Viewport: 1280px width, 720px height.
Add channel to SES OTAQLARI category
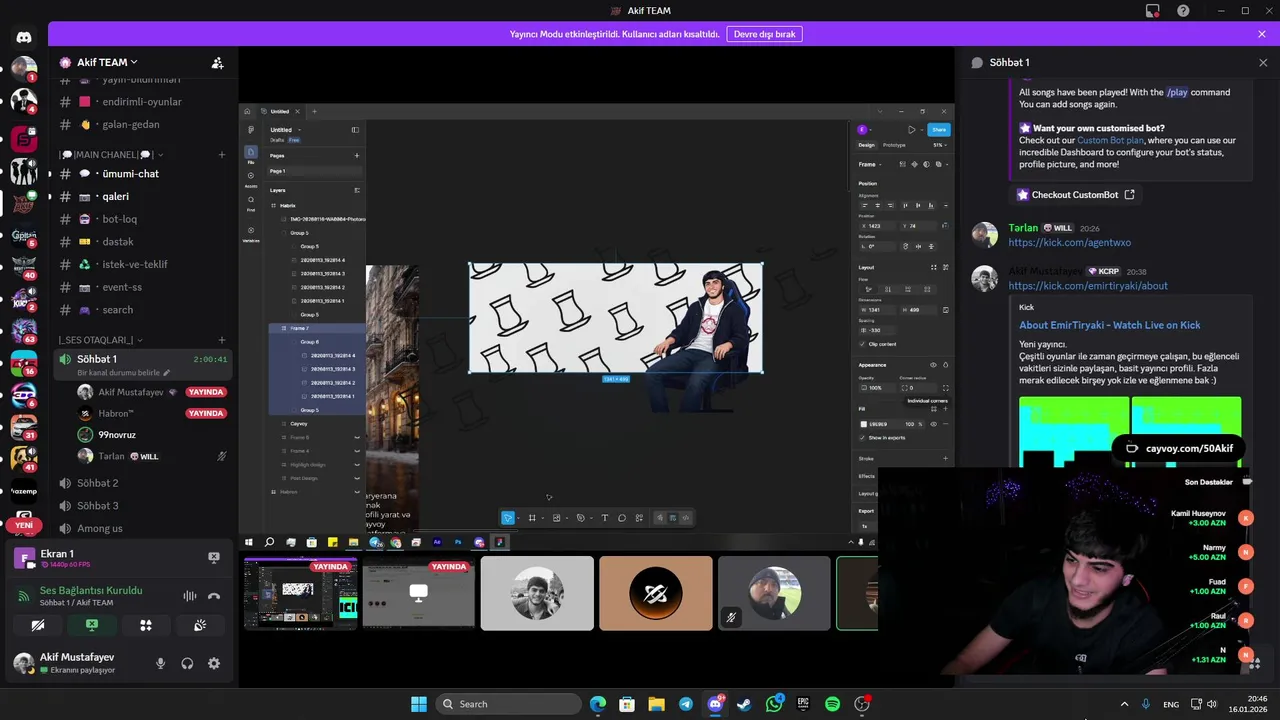[222, 340]
